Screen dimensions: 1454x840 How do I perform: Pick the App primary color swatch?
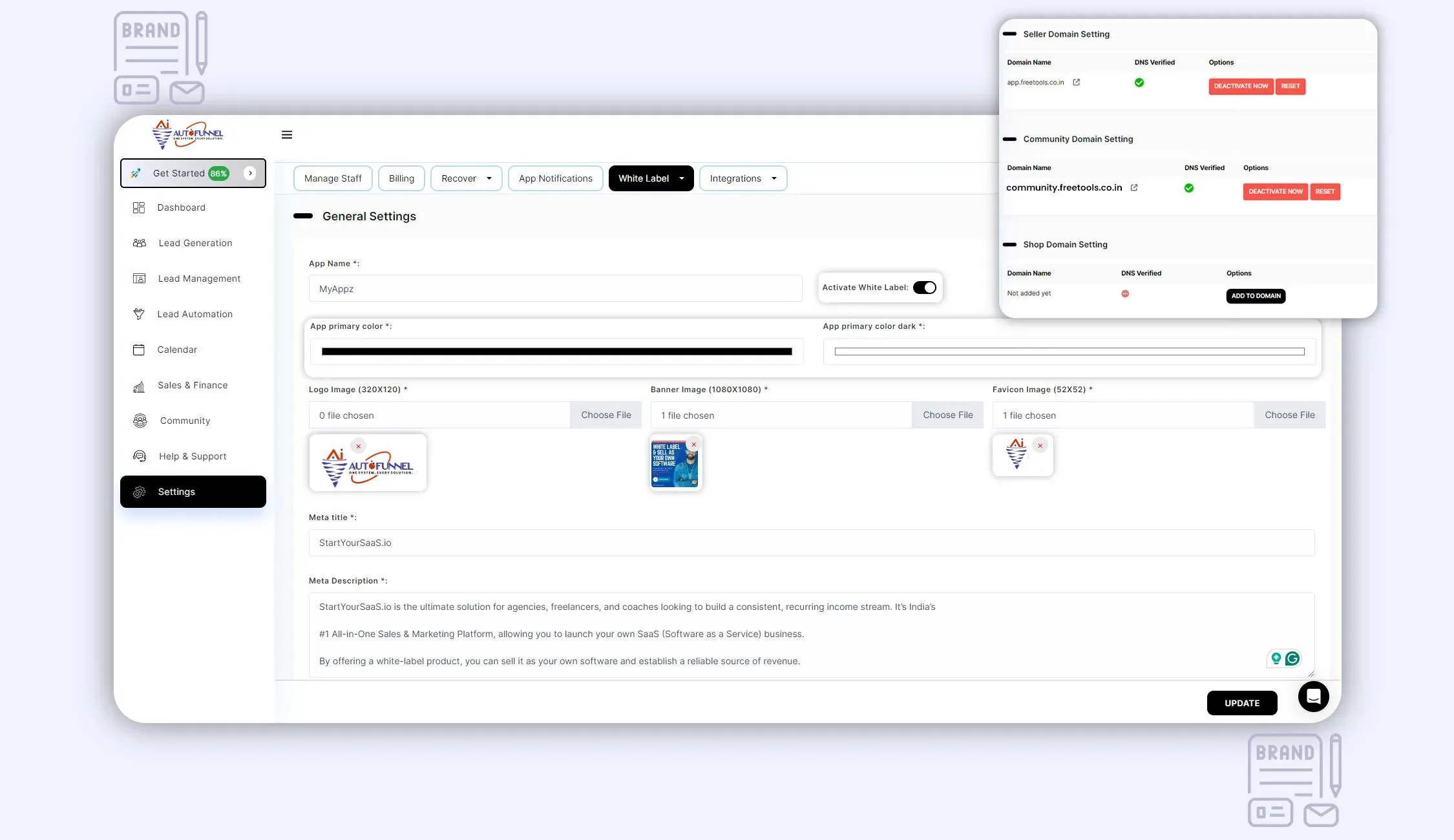[556, 352]
